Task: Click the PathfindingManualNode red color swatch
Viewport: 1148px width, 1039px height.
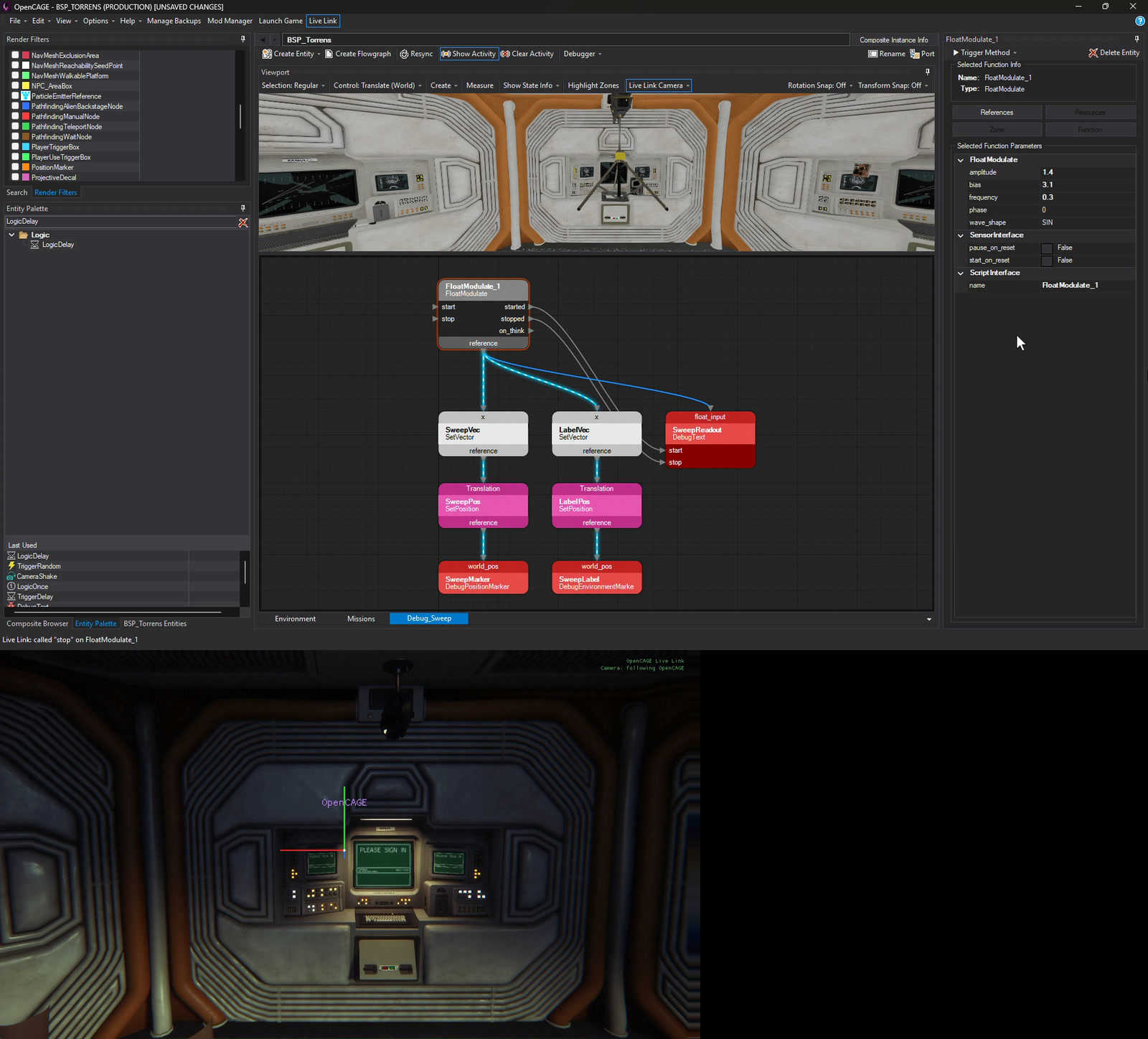Action: click(x=26, y=116)
